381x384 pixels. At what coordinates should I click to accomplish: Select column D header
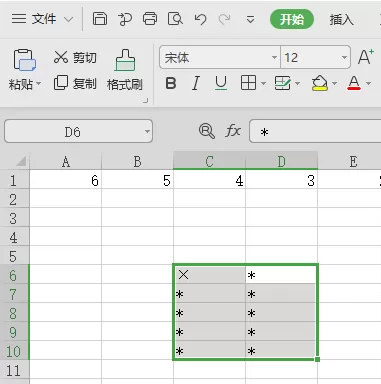click(x=281, y=162)
